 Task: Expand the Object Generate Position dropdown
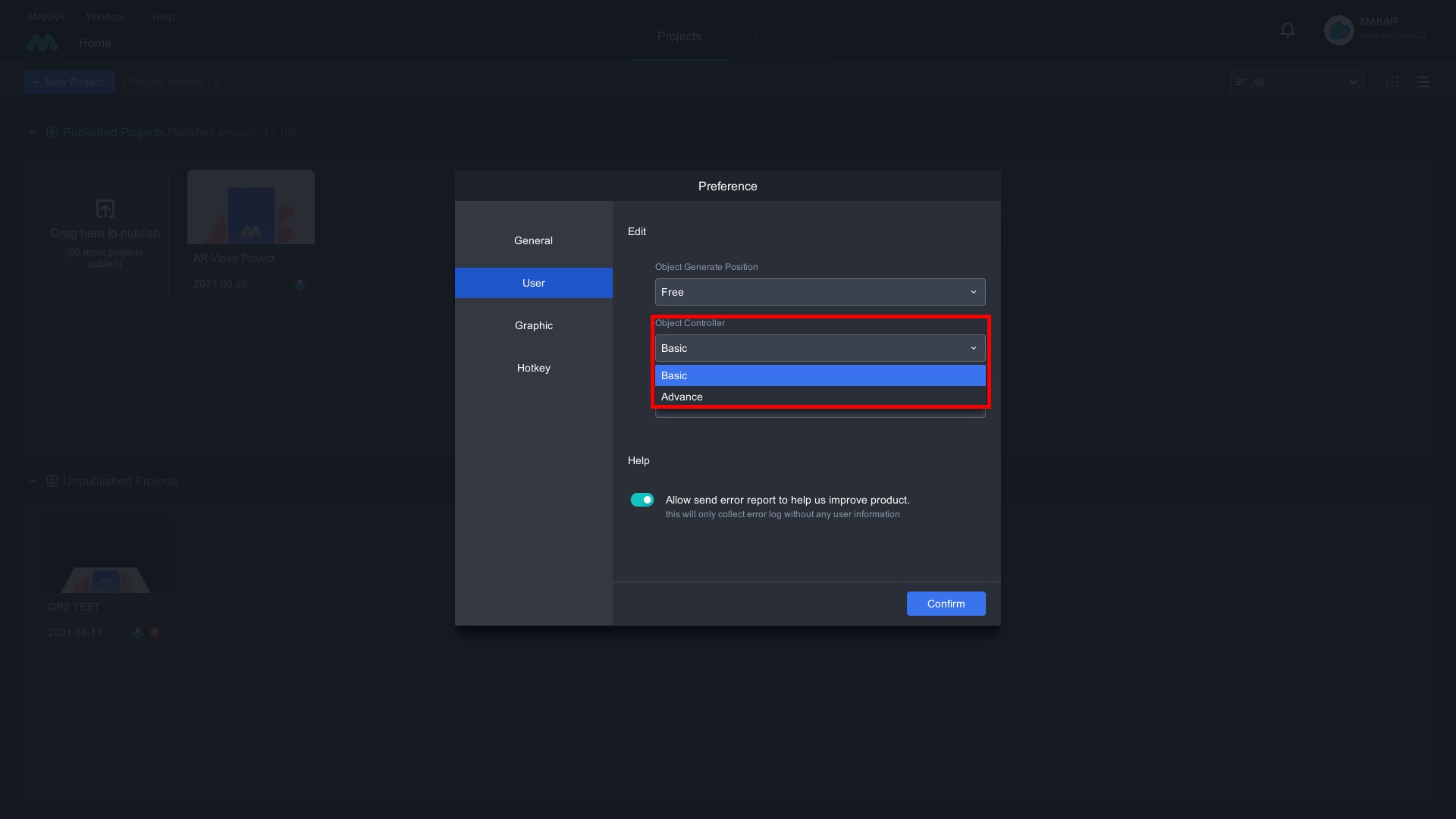819,292
